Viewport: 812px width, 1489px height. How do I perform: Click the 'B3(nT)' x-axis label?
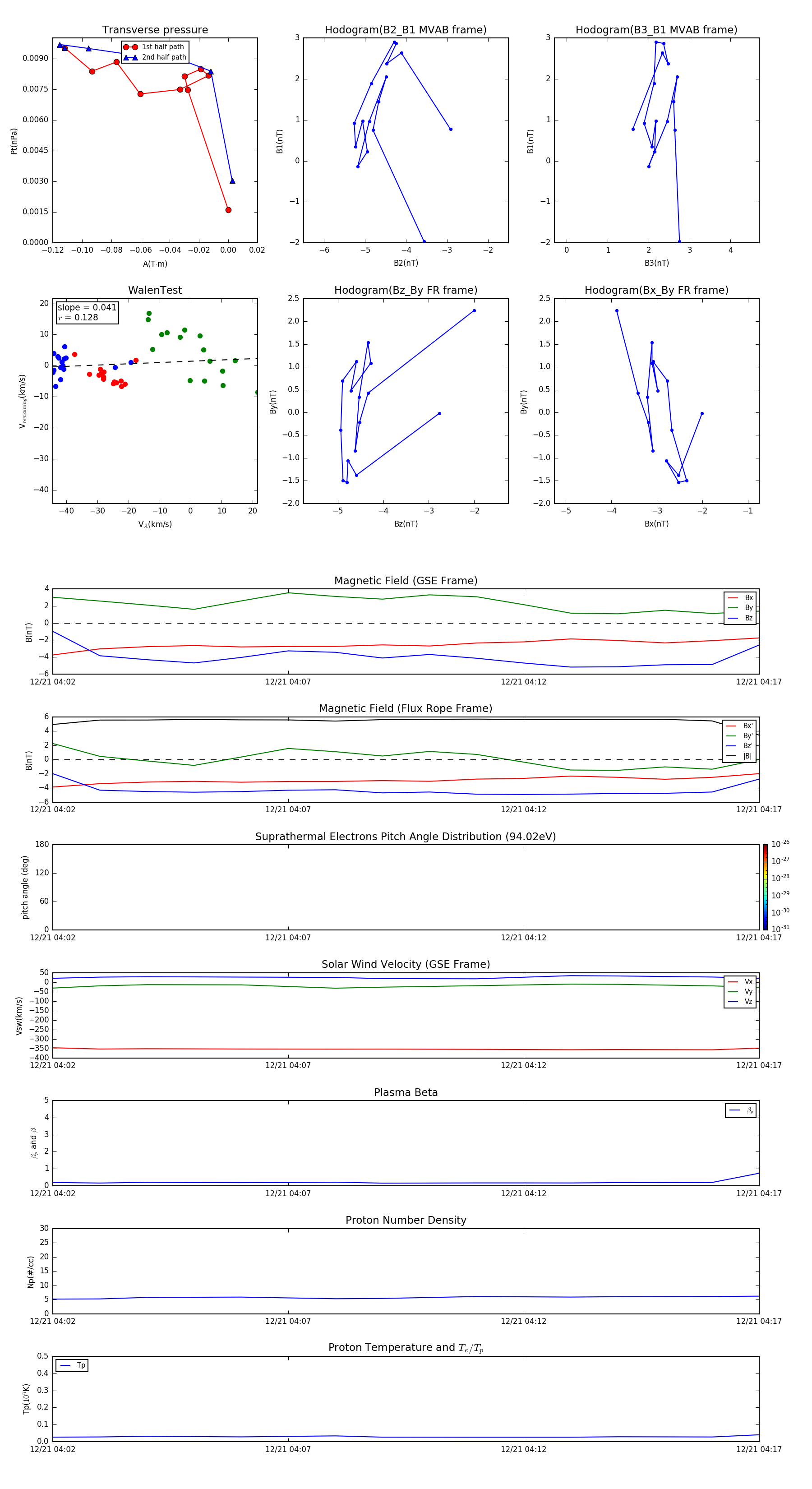point(656,263)
